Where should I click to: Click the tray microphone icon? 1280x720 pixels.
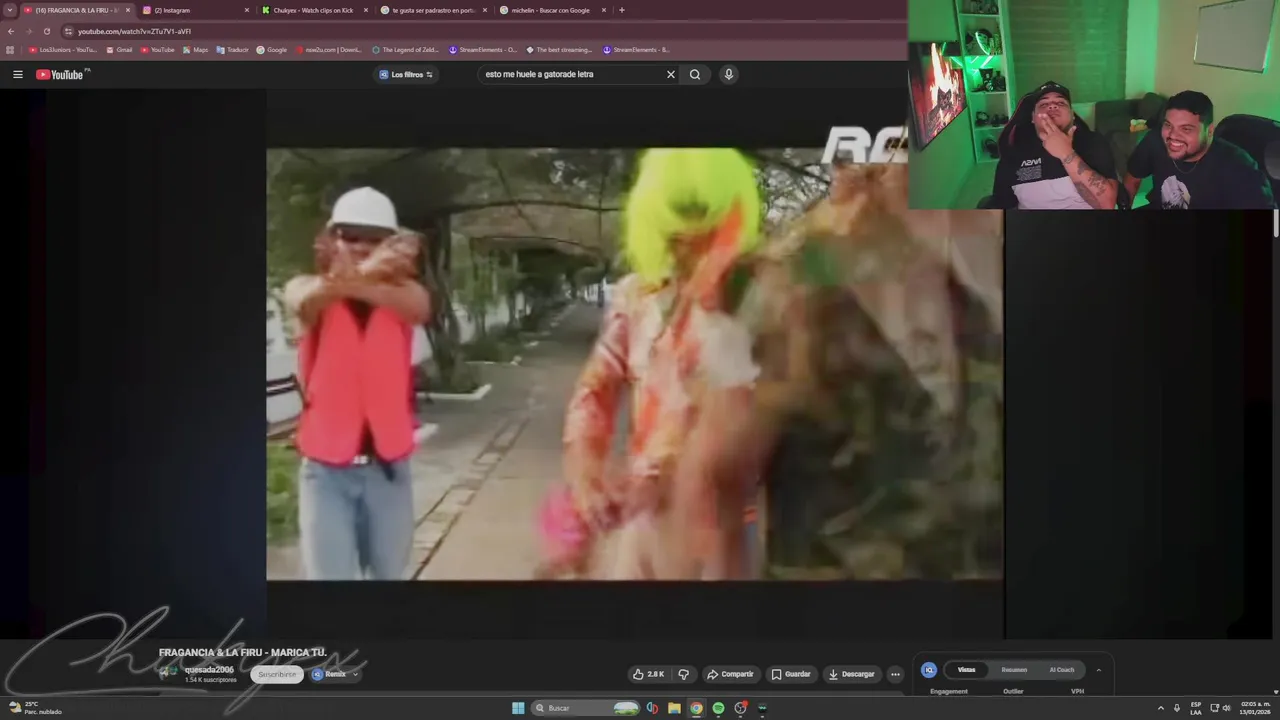(1178, 708)
